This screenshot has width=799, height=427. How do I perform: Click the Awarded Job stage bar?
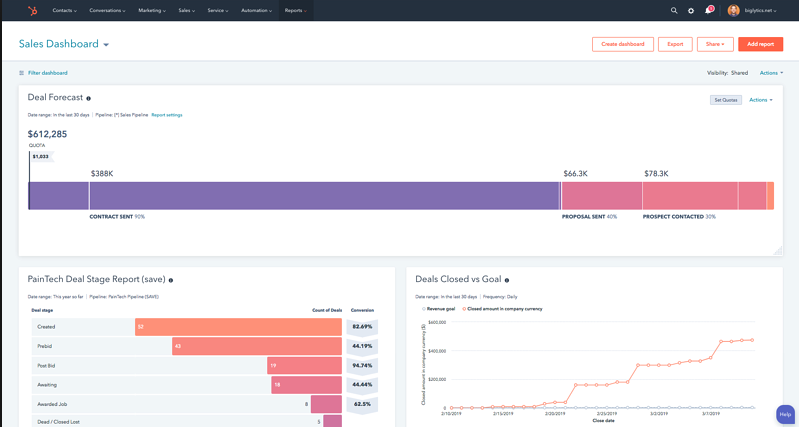tap(326, 404)
